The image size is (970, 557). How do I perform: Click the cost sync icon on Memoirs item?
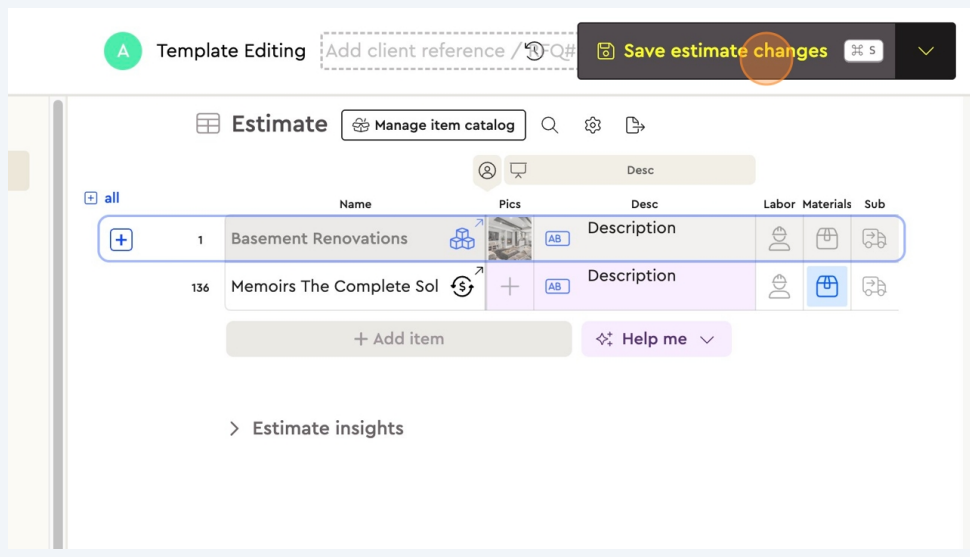point(462,287)
